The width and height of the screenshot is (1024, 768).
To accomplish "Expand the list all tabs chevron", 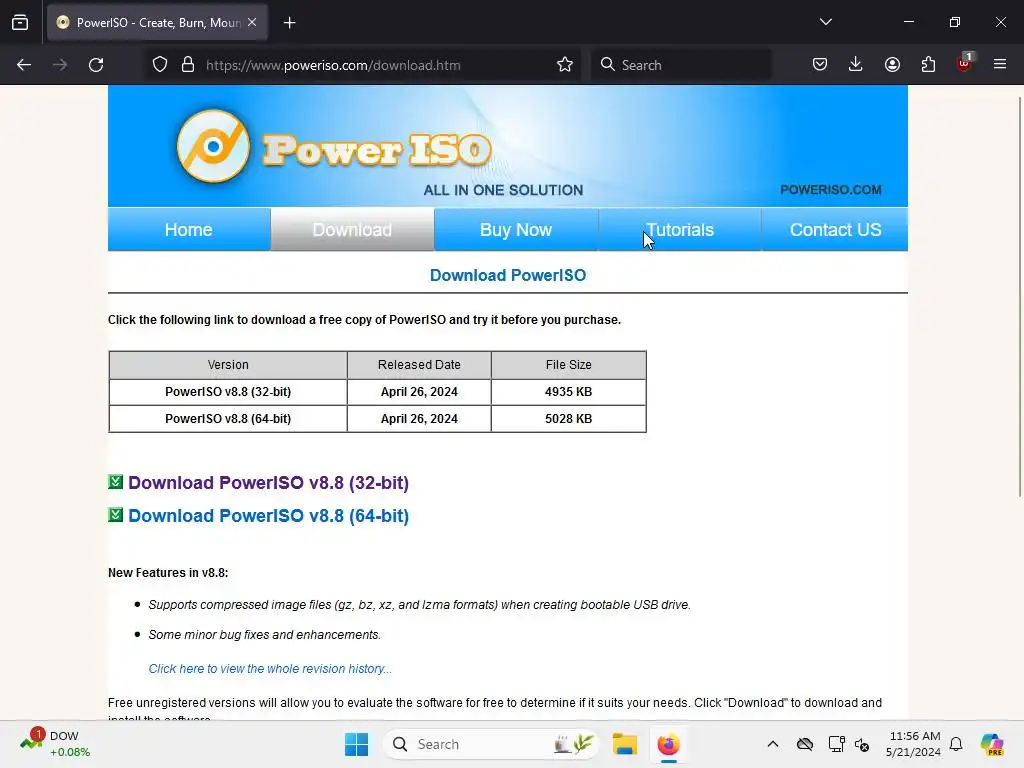I will 825,22.
